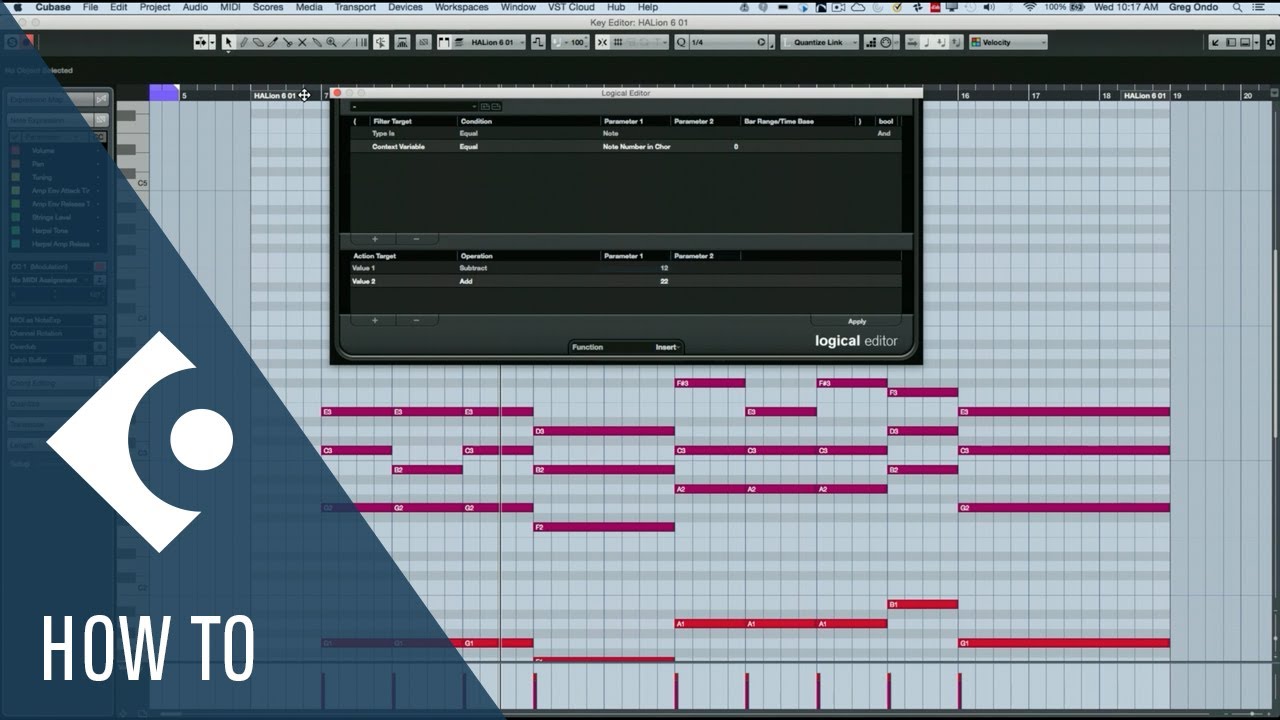Select the Draw pencil tool
The image size is (1280, 720).
[243, 42]
